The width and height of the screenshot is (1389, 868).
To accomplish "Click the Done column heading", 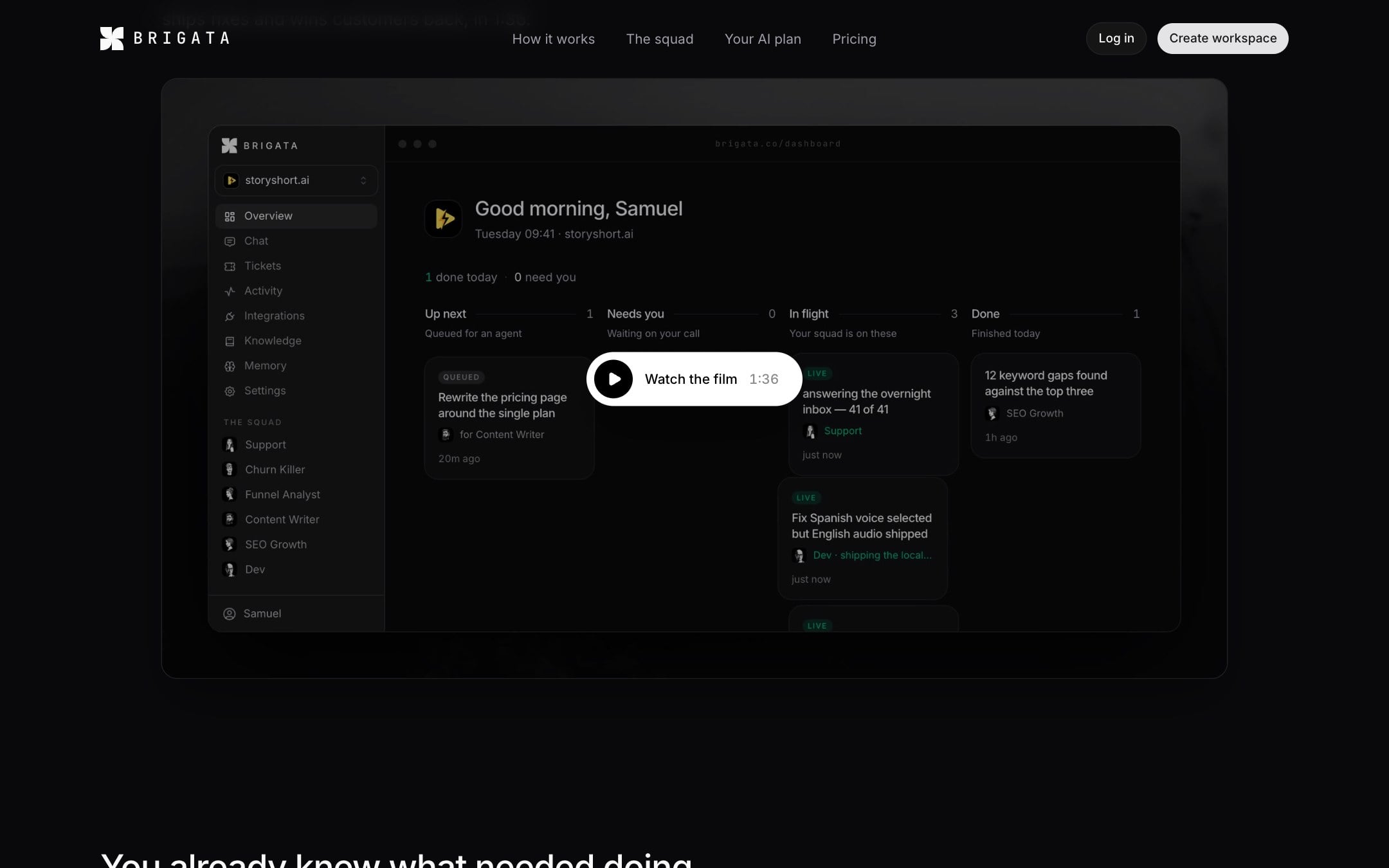I will tap(985, 314).
